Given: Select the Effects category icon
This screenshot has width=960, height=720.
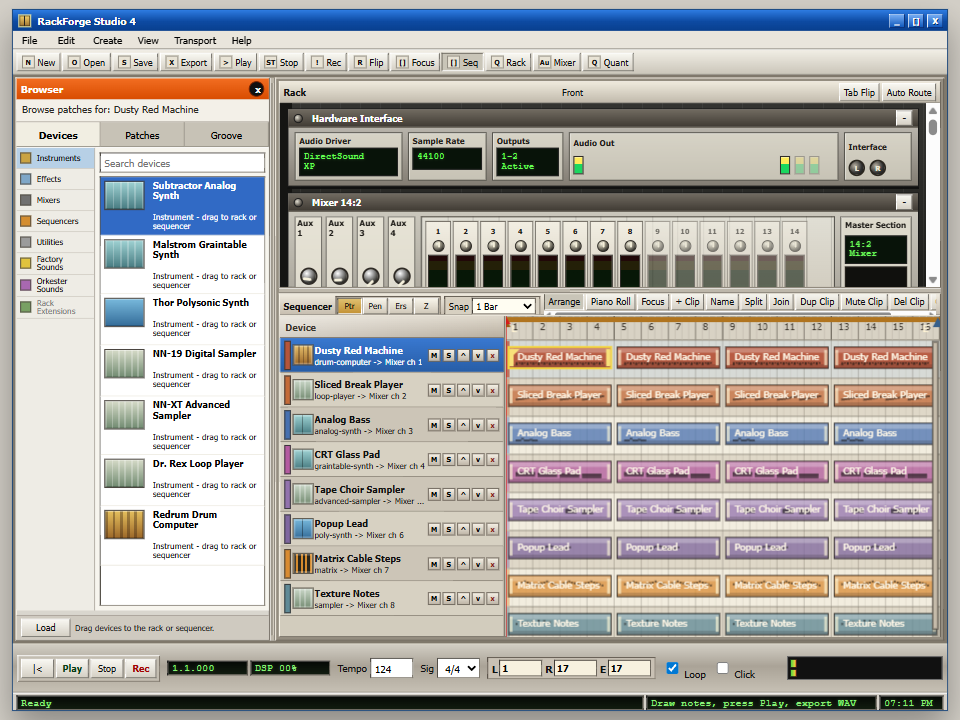Looking at the screenshot, I should pyautogui.click(x=26, y=179).
